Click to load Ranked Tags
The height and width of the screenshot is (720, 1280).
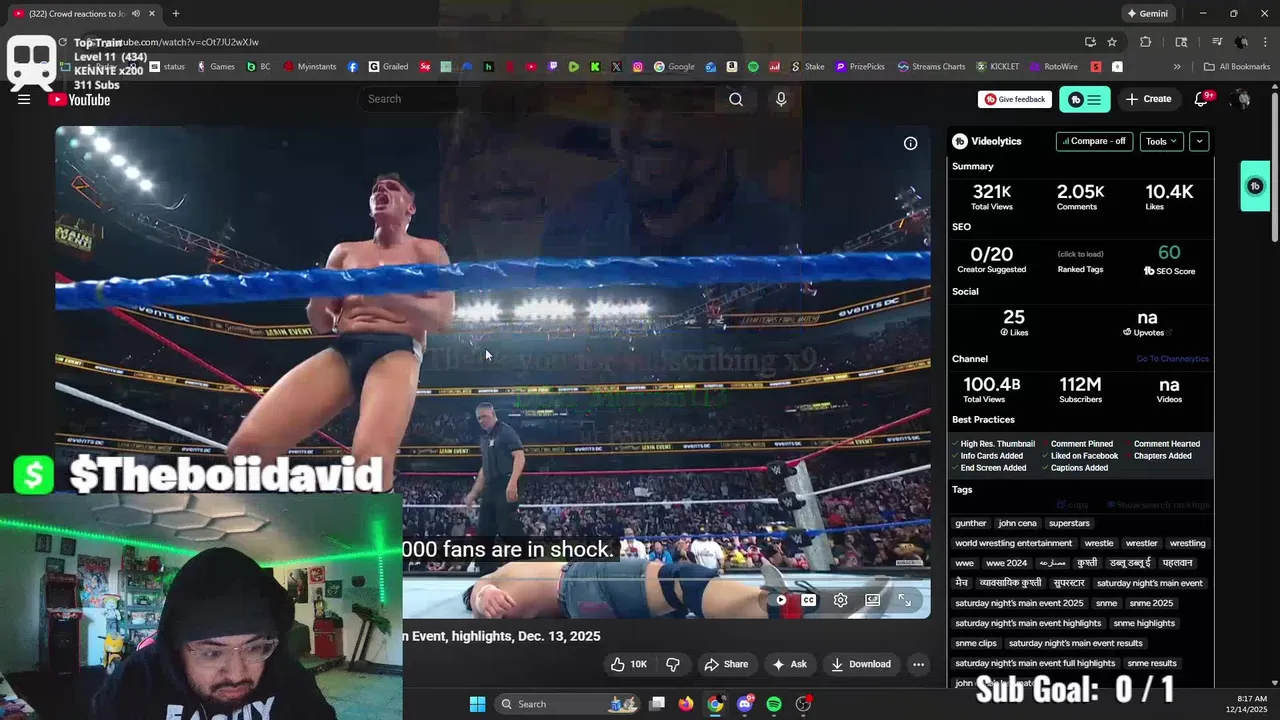1080,254
